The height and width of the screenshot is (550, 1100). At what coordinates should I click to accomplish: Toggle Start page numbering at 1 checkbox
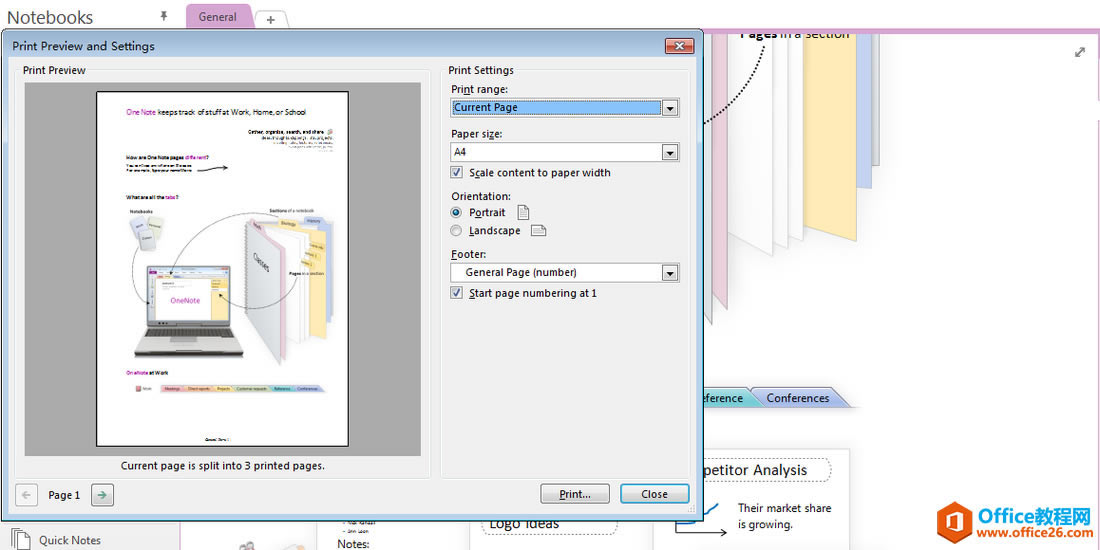457,293
